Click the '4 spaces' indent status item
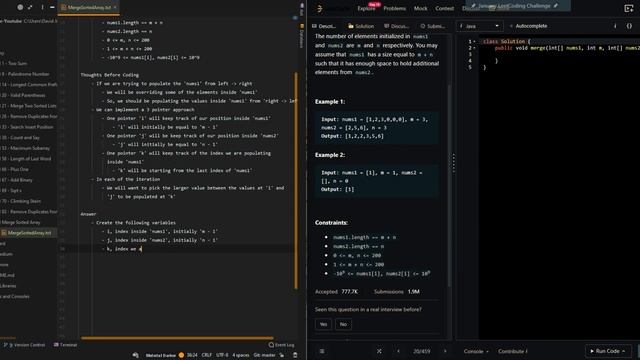640x360 pixels. tap(241, 355)
